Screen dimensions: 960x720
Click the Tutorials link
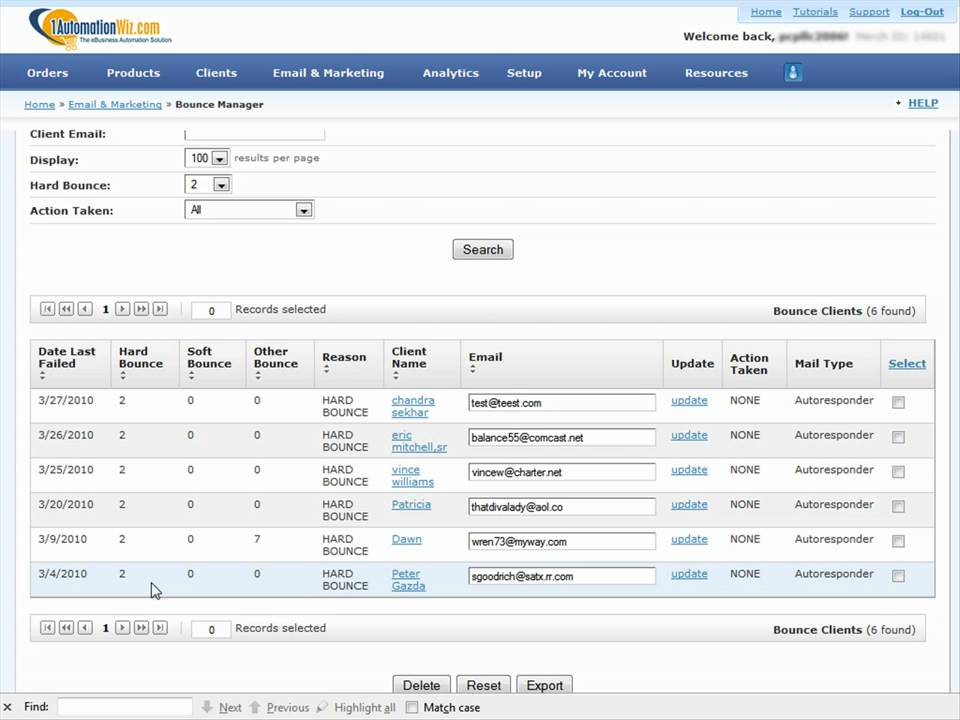(815, 12)
